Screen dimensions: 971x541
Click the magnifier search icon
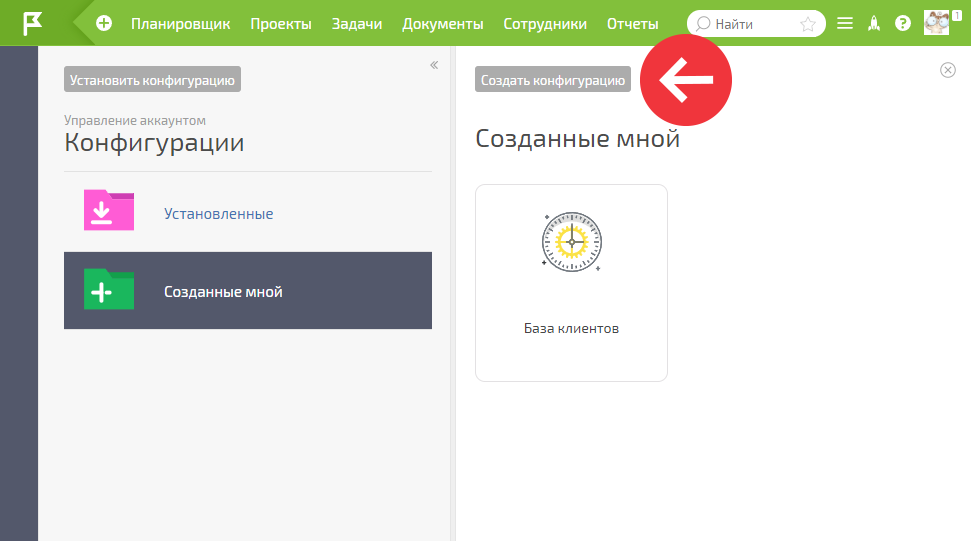tap(702, 24)
